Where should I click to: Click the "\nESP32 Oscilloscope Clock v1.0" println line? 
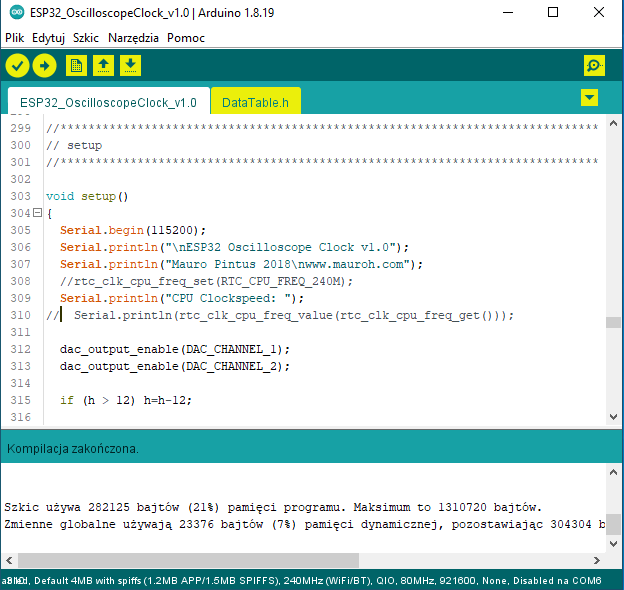(234, 247)
